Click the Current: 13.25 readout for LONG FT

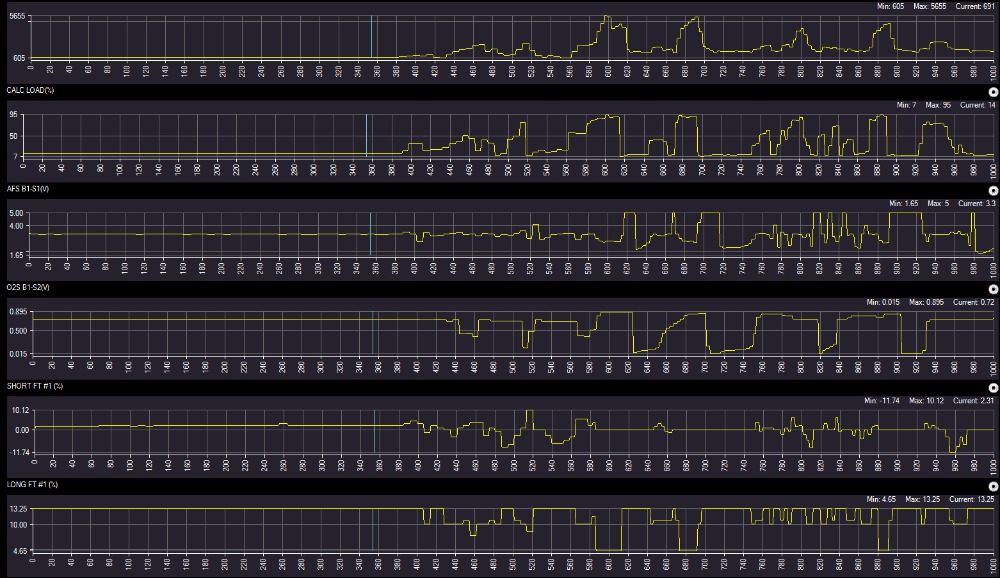(968, 498)
